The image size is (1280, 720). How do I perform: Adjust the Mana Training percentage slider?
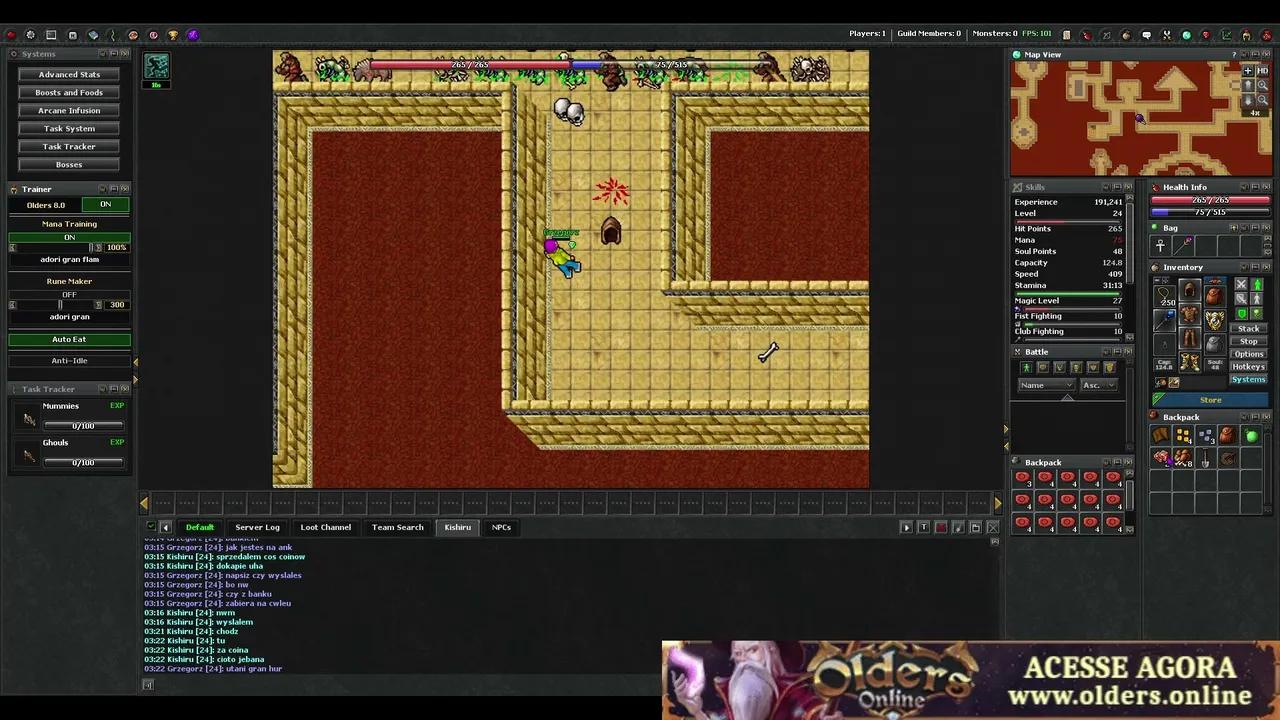(x=55, y=247)
